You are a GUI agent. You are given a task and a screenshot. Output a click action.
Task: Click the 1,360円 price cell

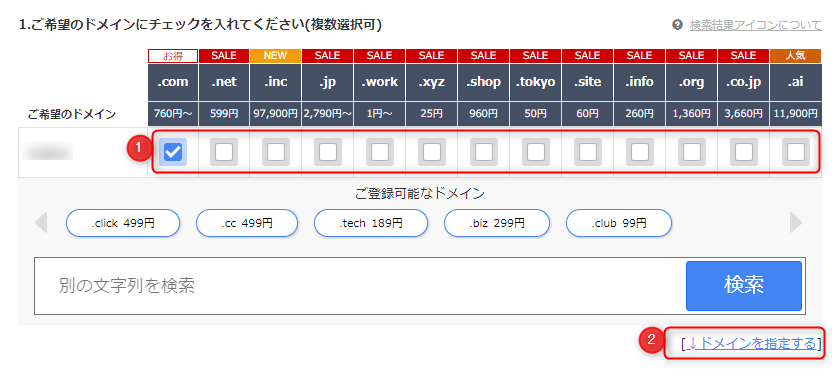pyautogui.click(x=692, y=113)
